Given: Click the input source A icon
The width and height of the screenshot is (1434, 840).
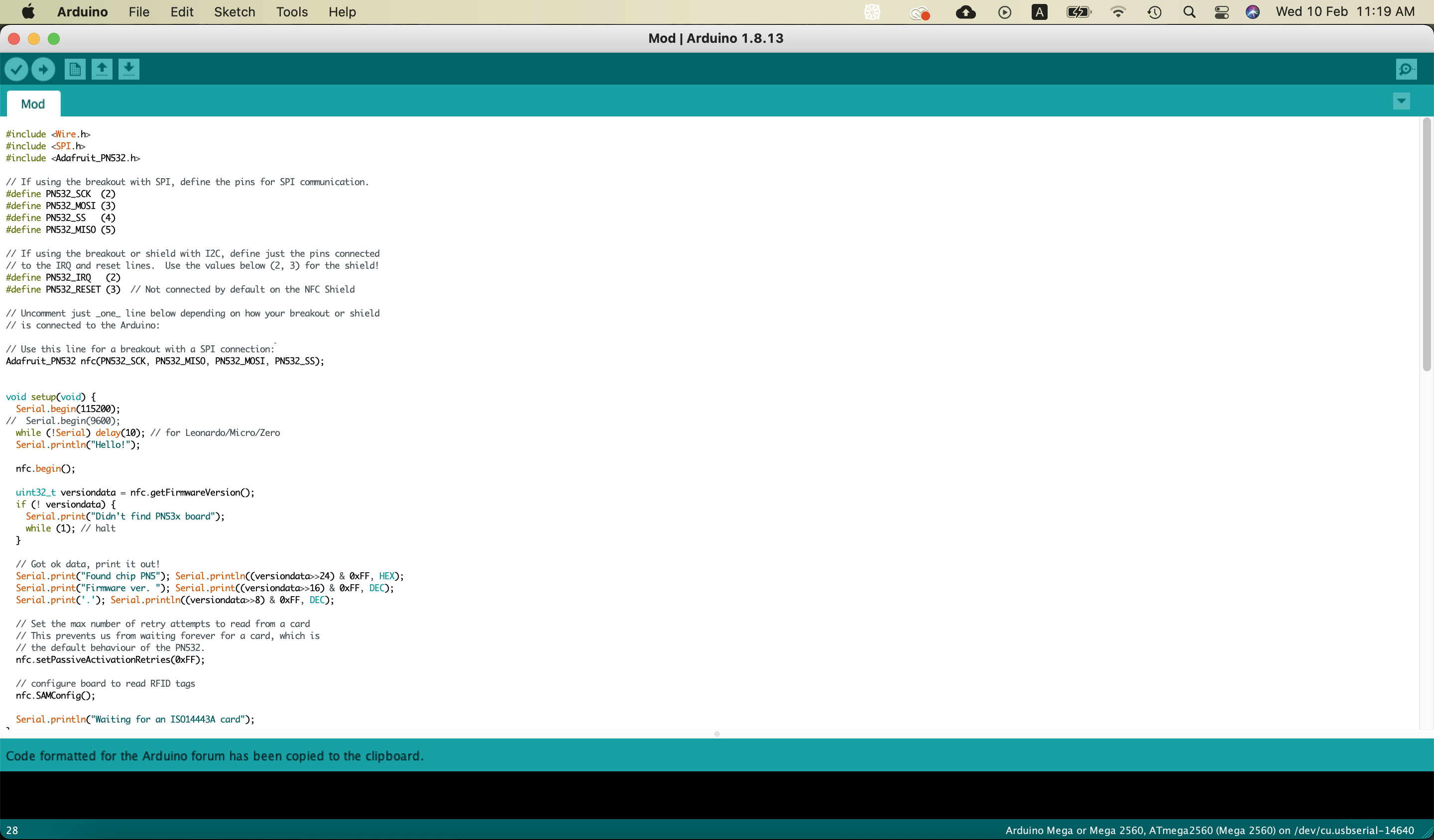Looking at the screenshot, I should pos(1039,12).
